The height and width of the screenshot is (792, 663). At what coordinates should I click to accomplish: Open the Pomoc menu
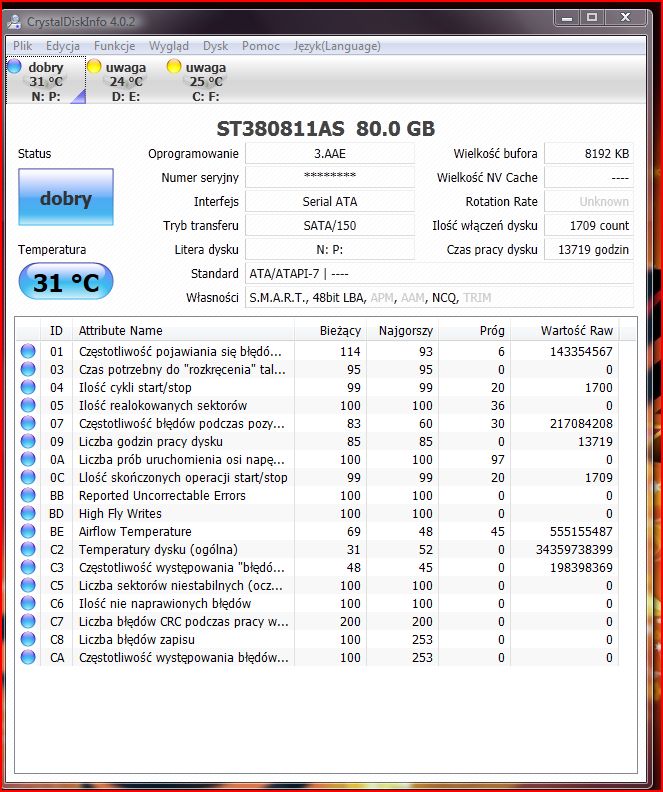point(261,46)
